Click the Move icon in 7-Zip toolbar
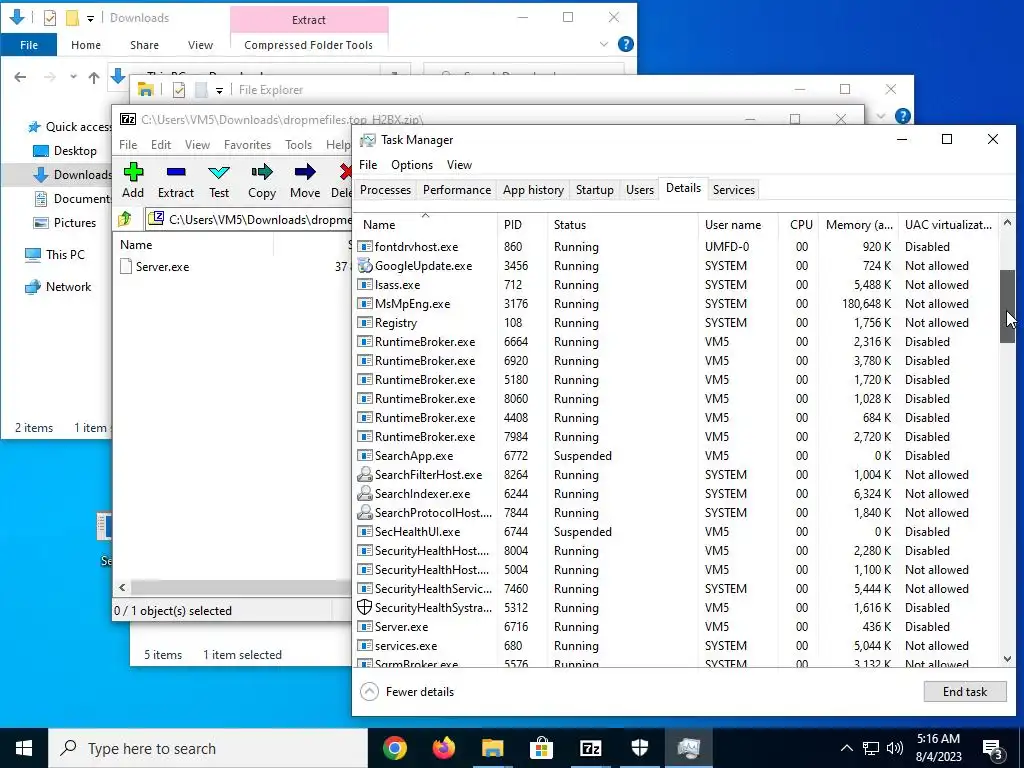Viewport: 1024px width, 768px height. pyautogui.click(x=305, y=172)
